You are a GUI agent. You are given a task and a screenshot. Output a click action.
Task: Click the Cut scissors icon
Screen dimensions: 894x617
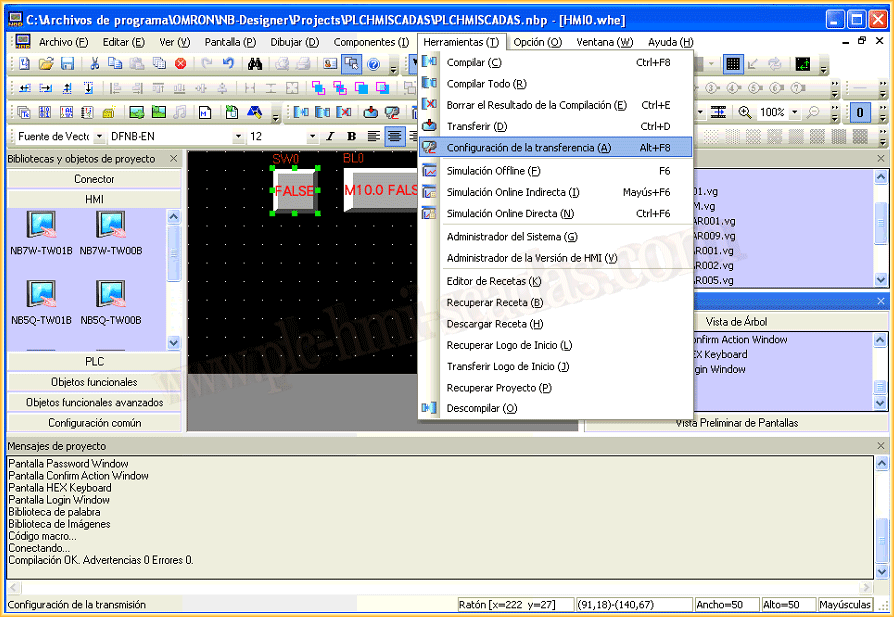click(94, 63)
